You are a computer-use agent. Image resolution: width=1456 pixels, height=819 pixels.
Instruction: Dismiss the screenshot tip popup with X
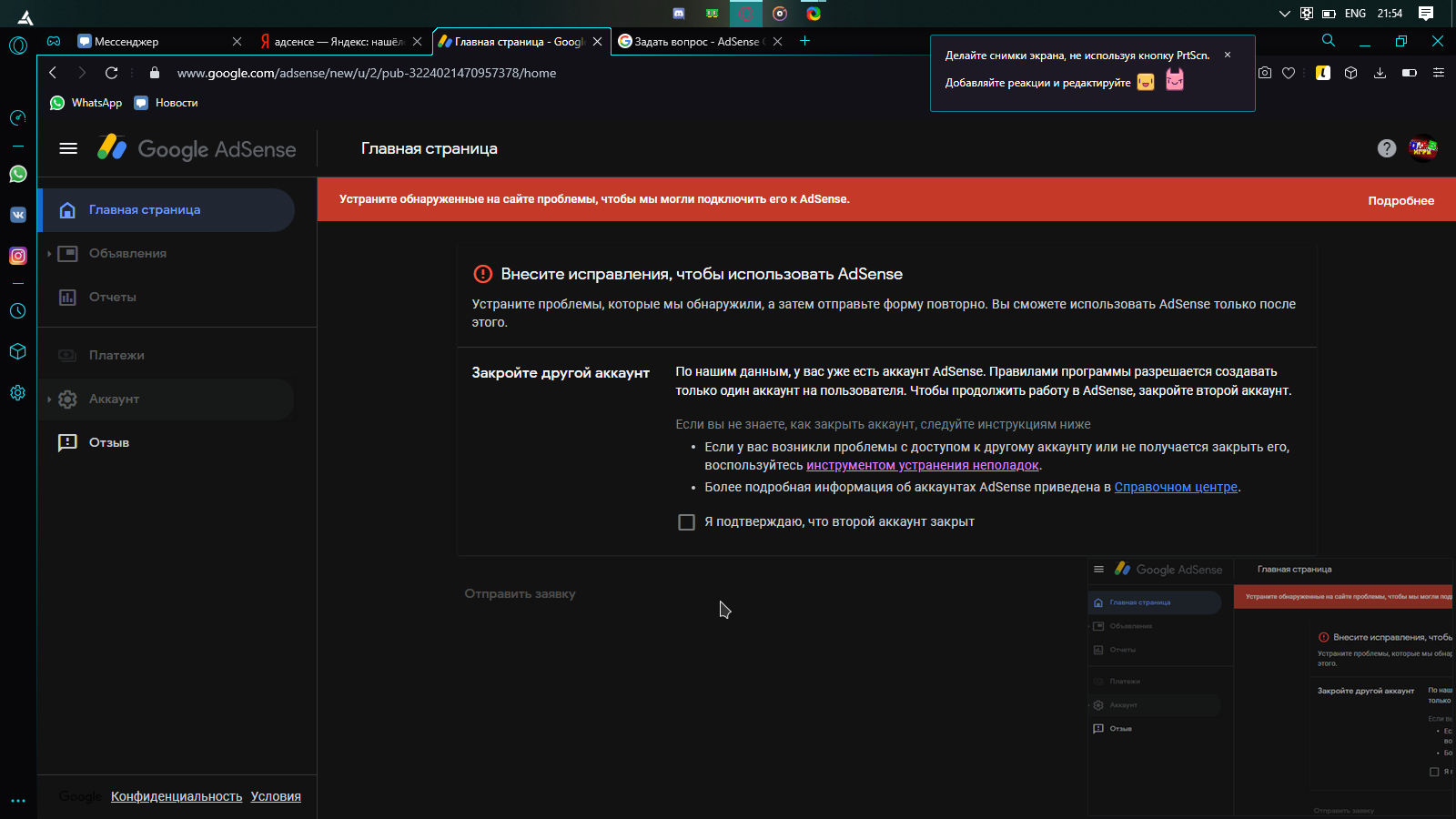(x=1228, y=55)
